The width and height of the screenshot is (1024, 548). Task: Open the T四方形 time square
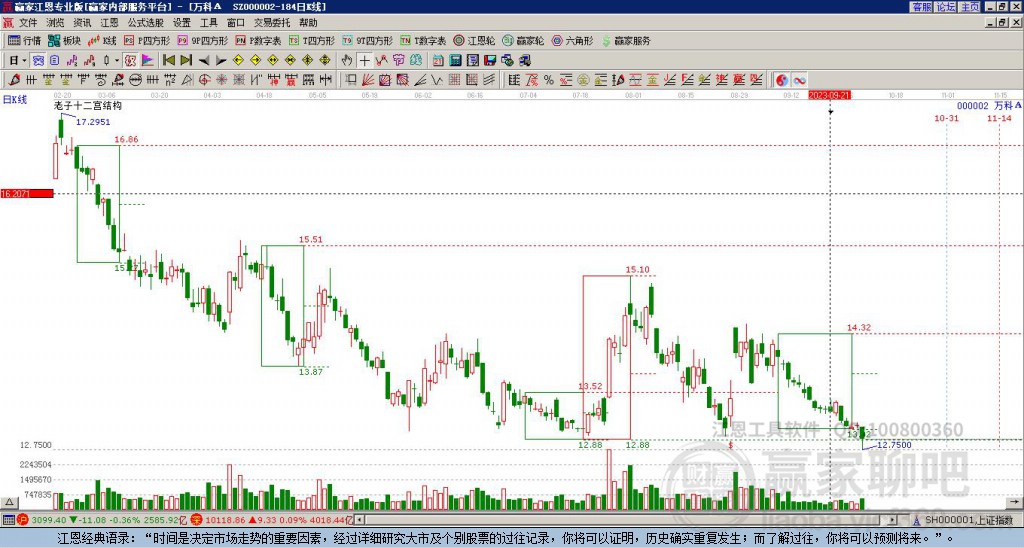tap(312, 40)
